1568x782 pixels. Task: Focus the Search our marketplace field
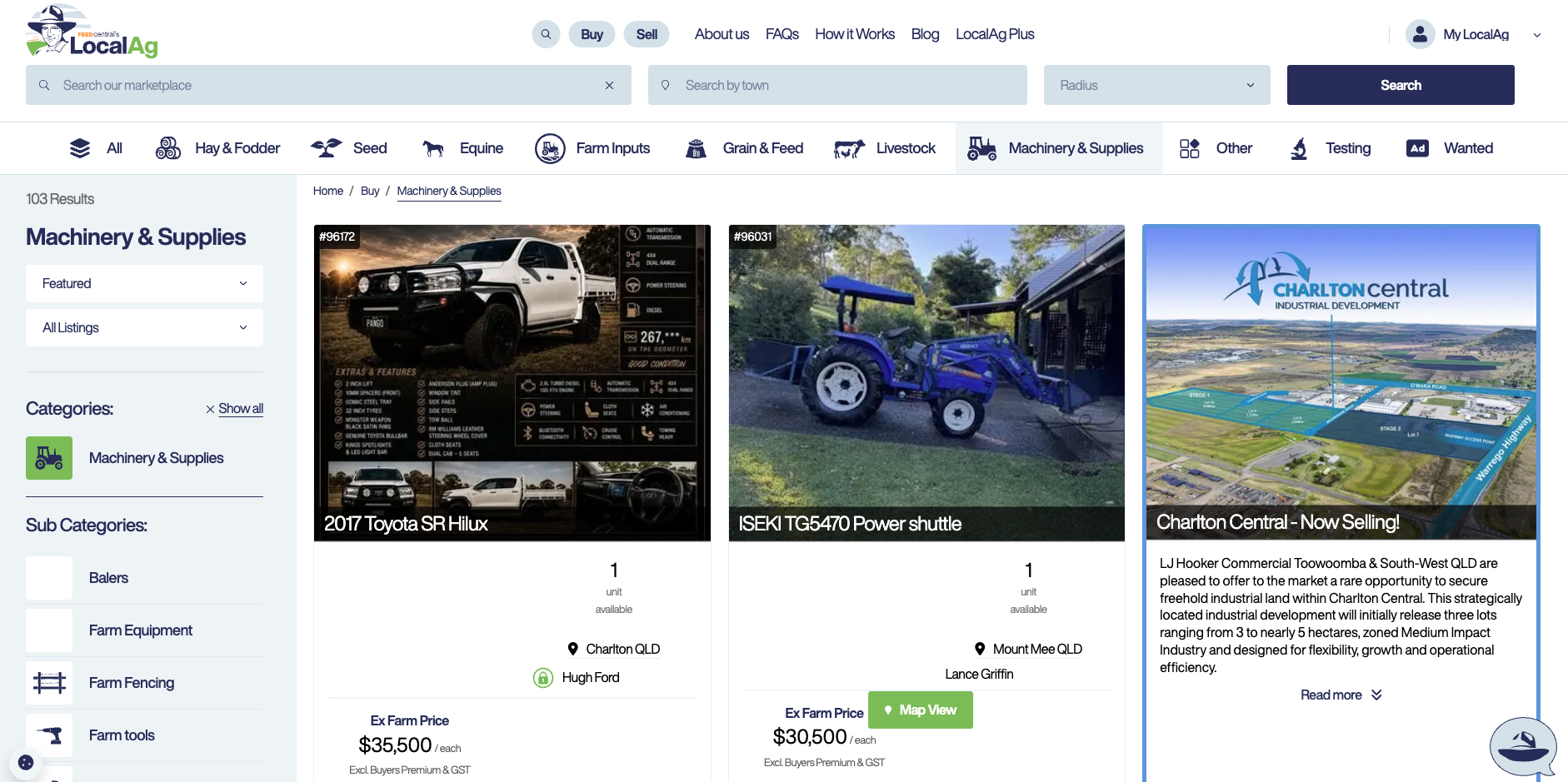(x=328, y=85)
